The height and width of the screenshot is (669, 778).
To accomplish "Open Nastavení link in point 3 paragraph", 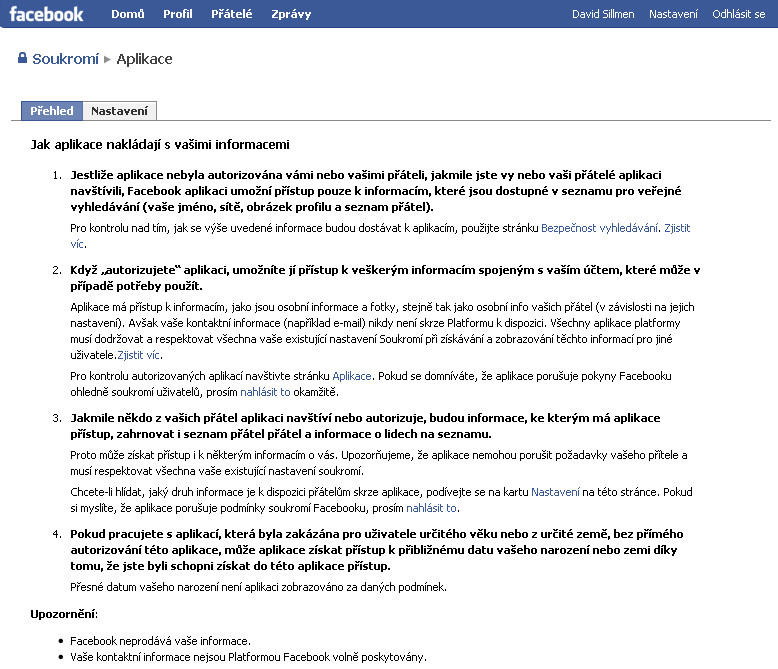I will (555, 492).
